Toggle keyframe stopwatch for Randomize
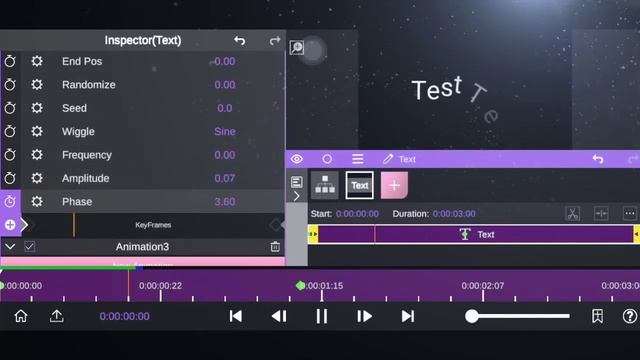This screenshot has width=640, height=360. [10, 84]
